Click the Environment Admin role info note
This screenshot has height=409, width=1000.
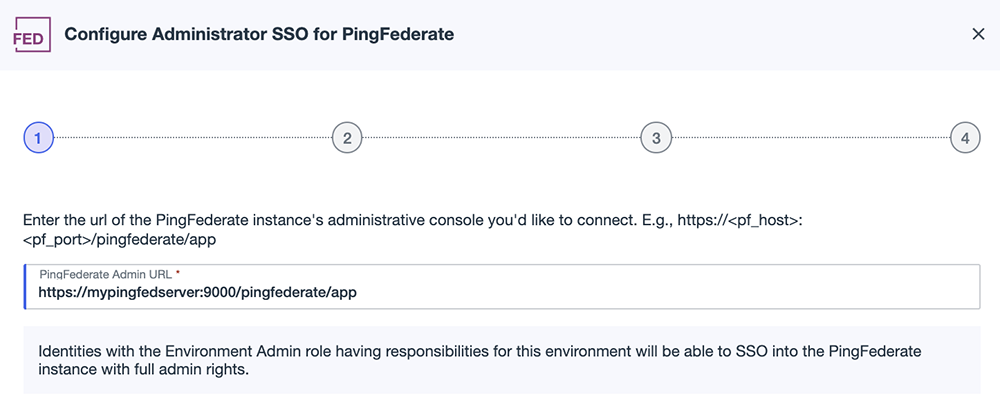[x=502, y=360]
